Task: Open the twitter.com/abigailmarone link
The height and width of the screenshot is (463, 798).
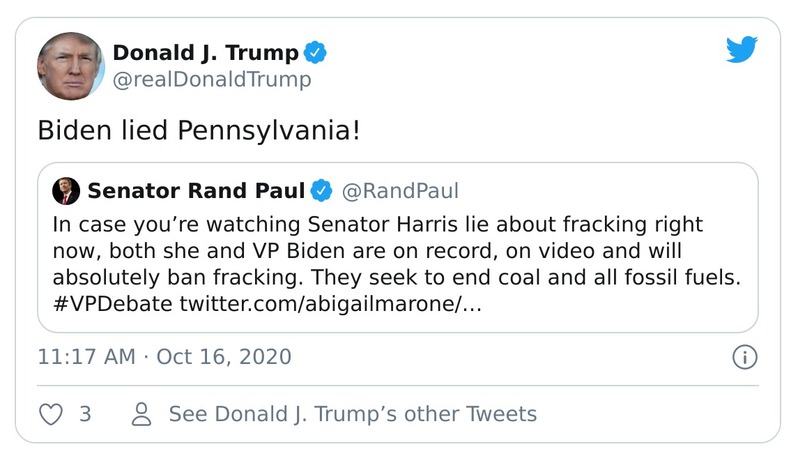Action: point(330,304)
